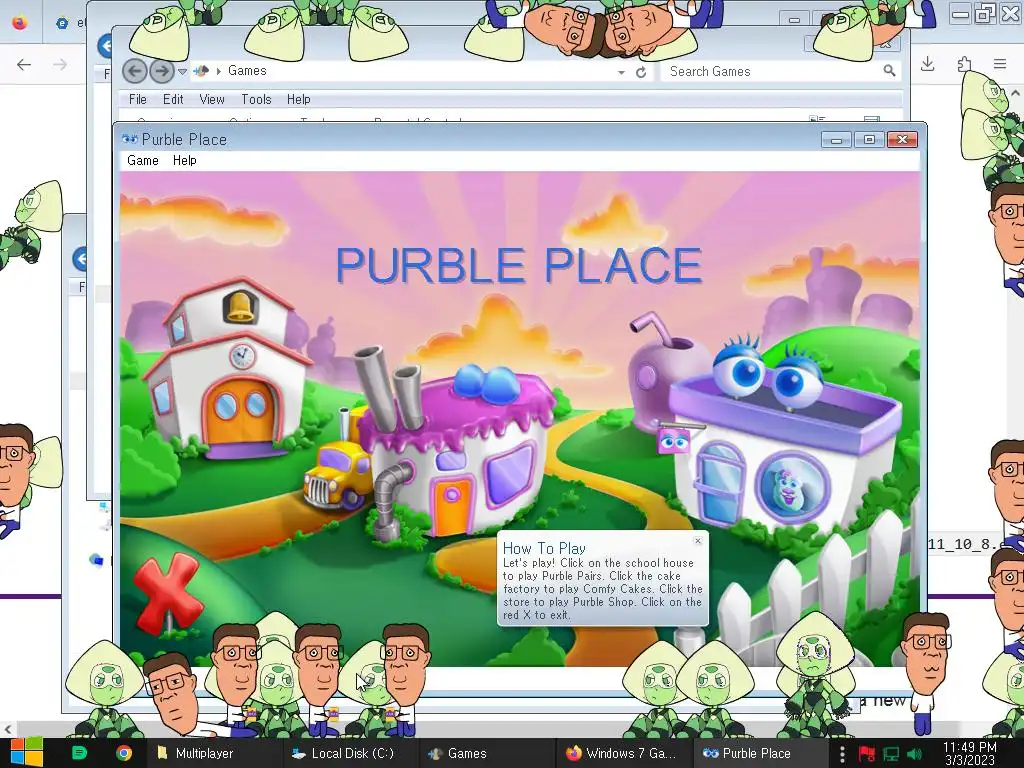Open Firefox extensions puzzle icon
Screen dimensions: 1024x768
click(964, 63)
